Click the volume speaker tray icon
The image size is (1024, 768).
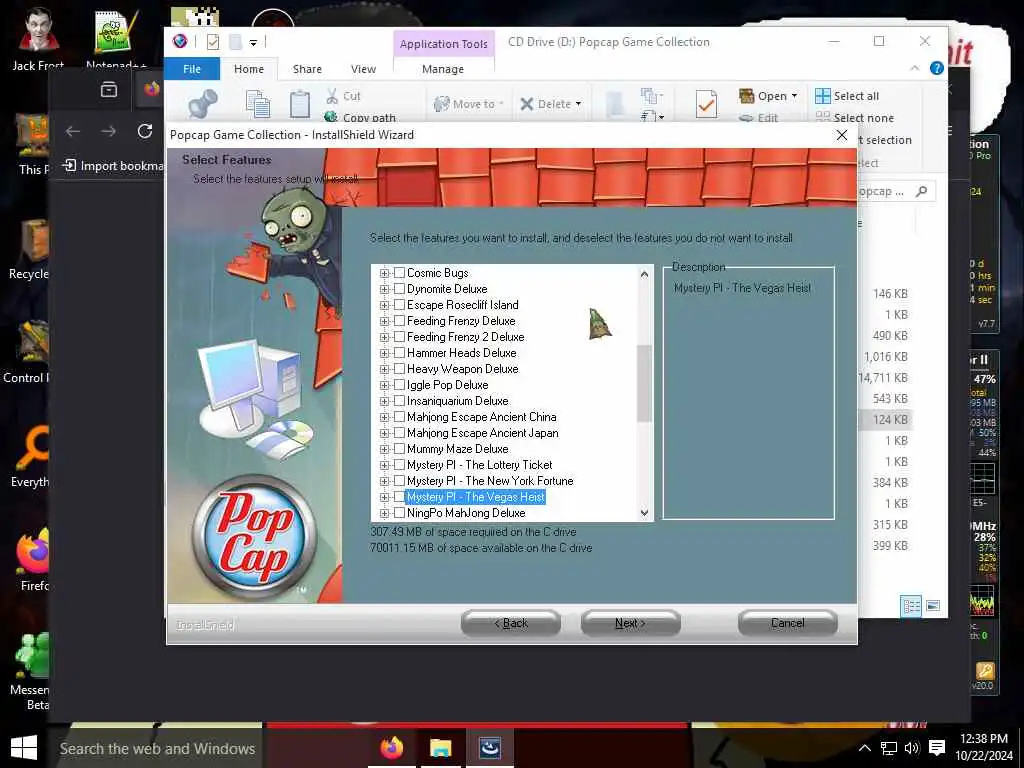point(912,748)
